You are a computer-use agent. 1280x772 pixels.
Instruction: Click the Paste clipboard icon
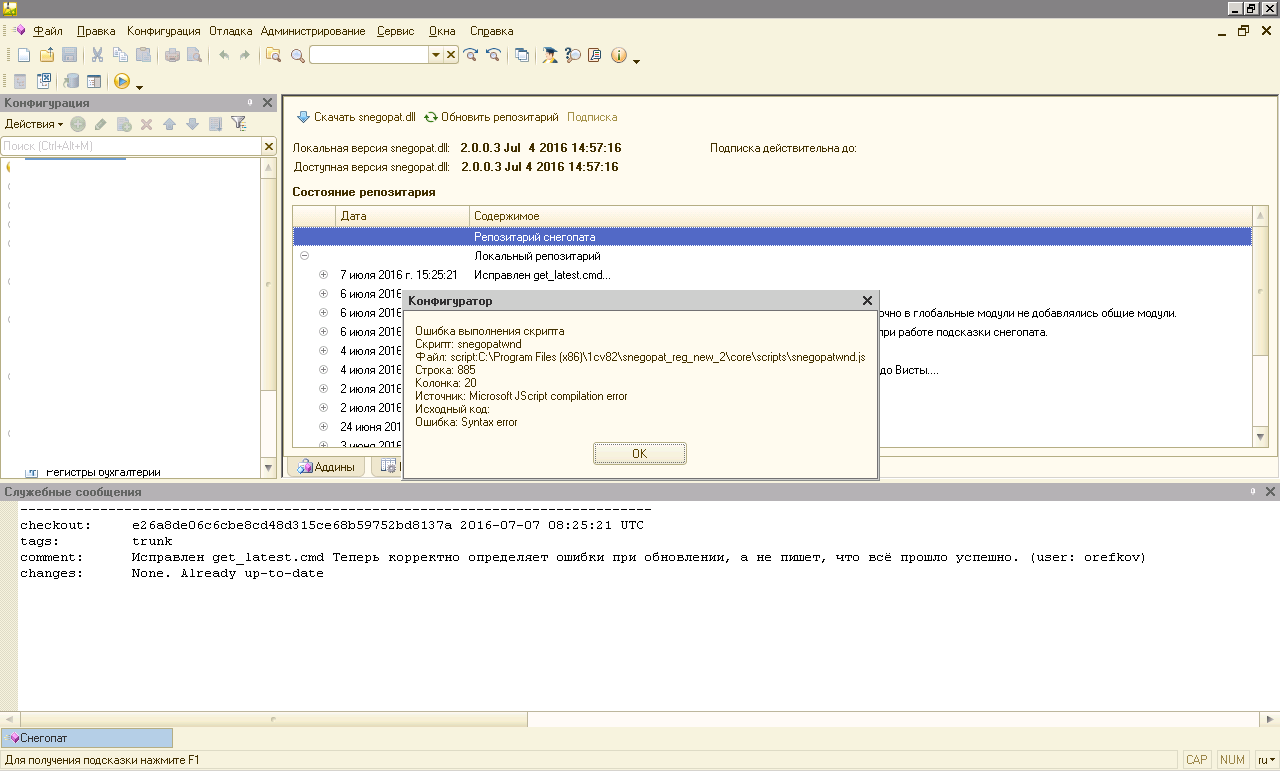(143, 55)
